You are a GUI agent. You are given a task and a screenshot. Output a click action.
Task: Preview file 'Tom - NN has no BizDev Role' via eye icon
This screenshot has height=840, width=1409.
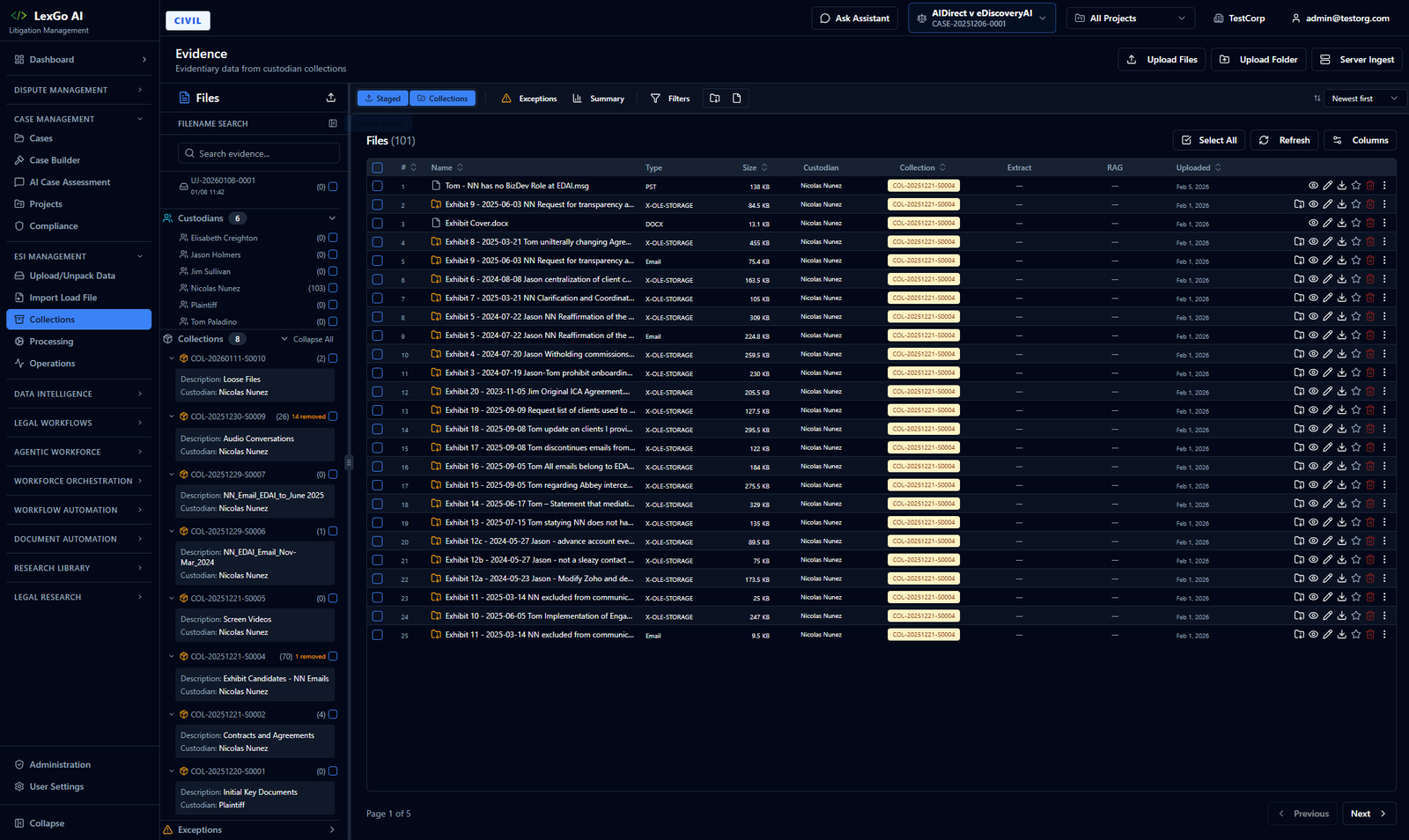pyautogui.click(x=1313, y=186)
